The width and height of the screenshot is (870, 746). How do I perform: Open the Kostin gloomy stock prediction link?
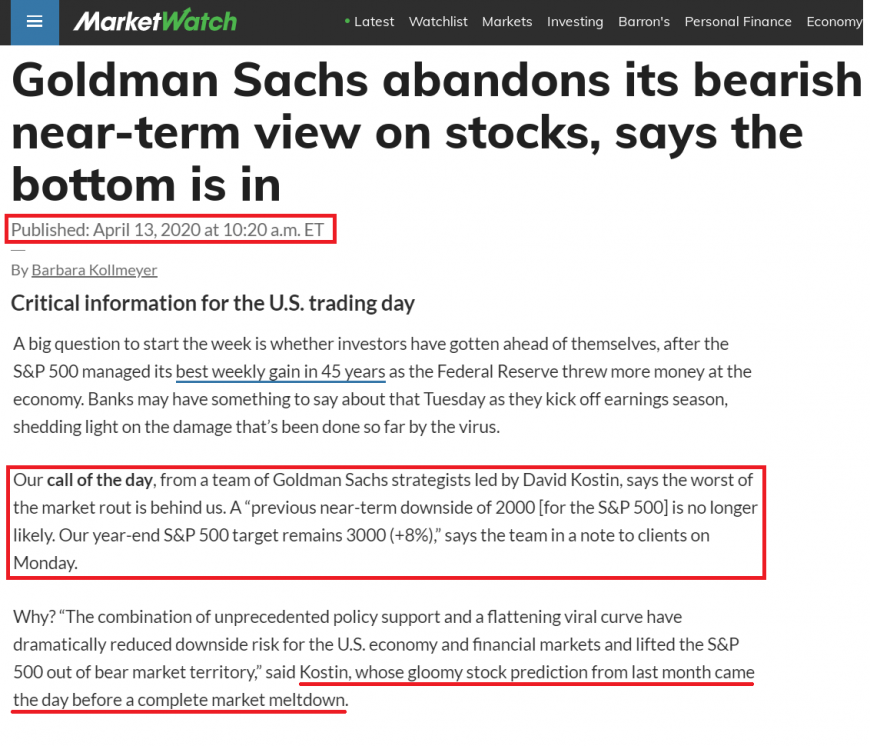[x=527, y=672]
